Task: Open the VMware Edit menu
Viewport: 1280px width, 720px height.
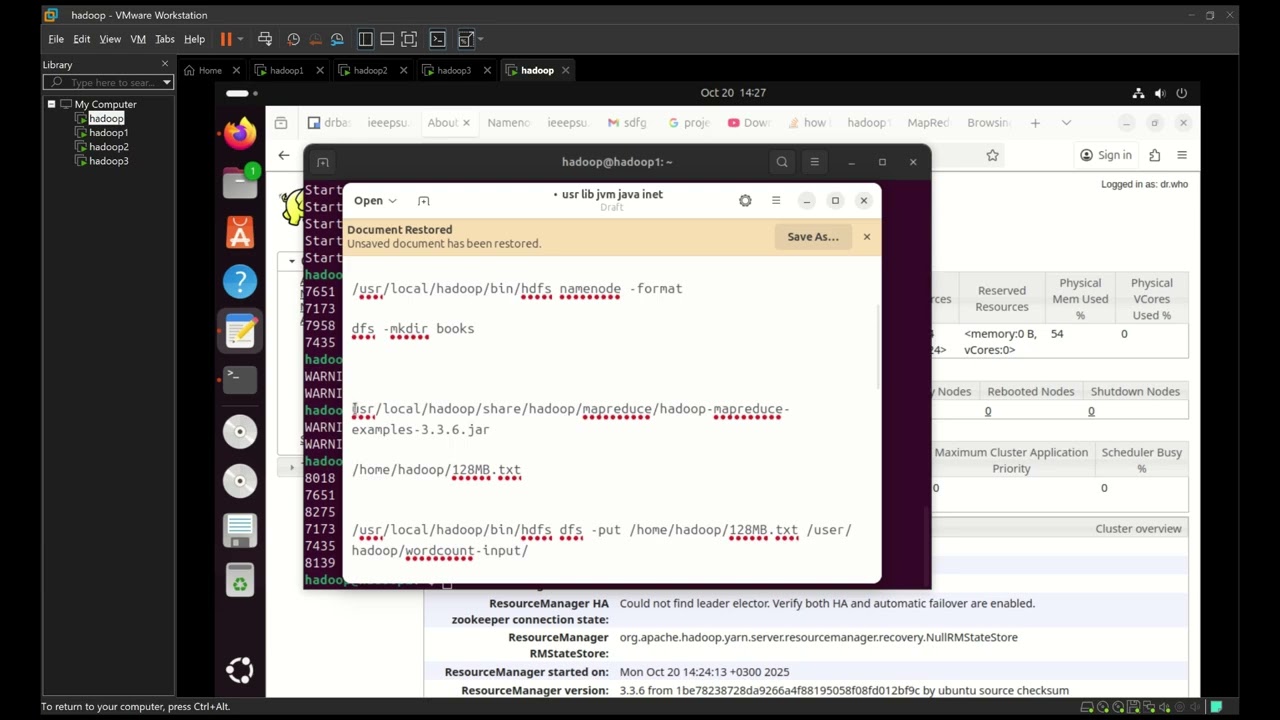Action: pos(82,39)
